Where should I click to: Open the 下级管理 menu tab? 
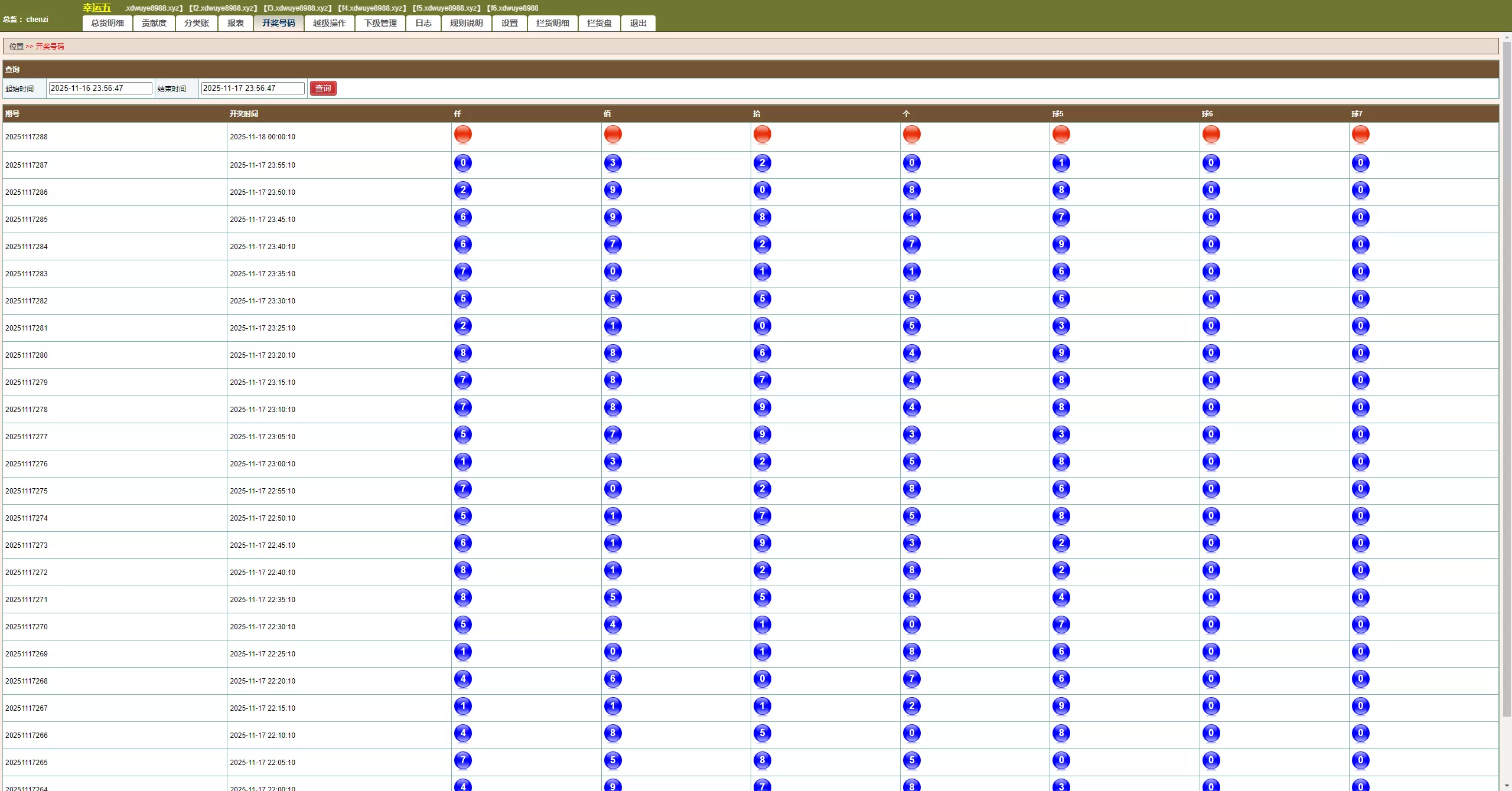coord(380,23)
